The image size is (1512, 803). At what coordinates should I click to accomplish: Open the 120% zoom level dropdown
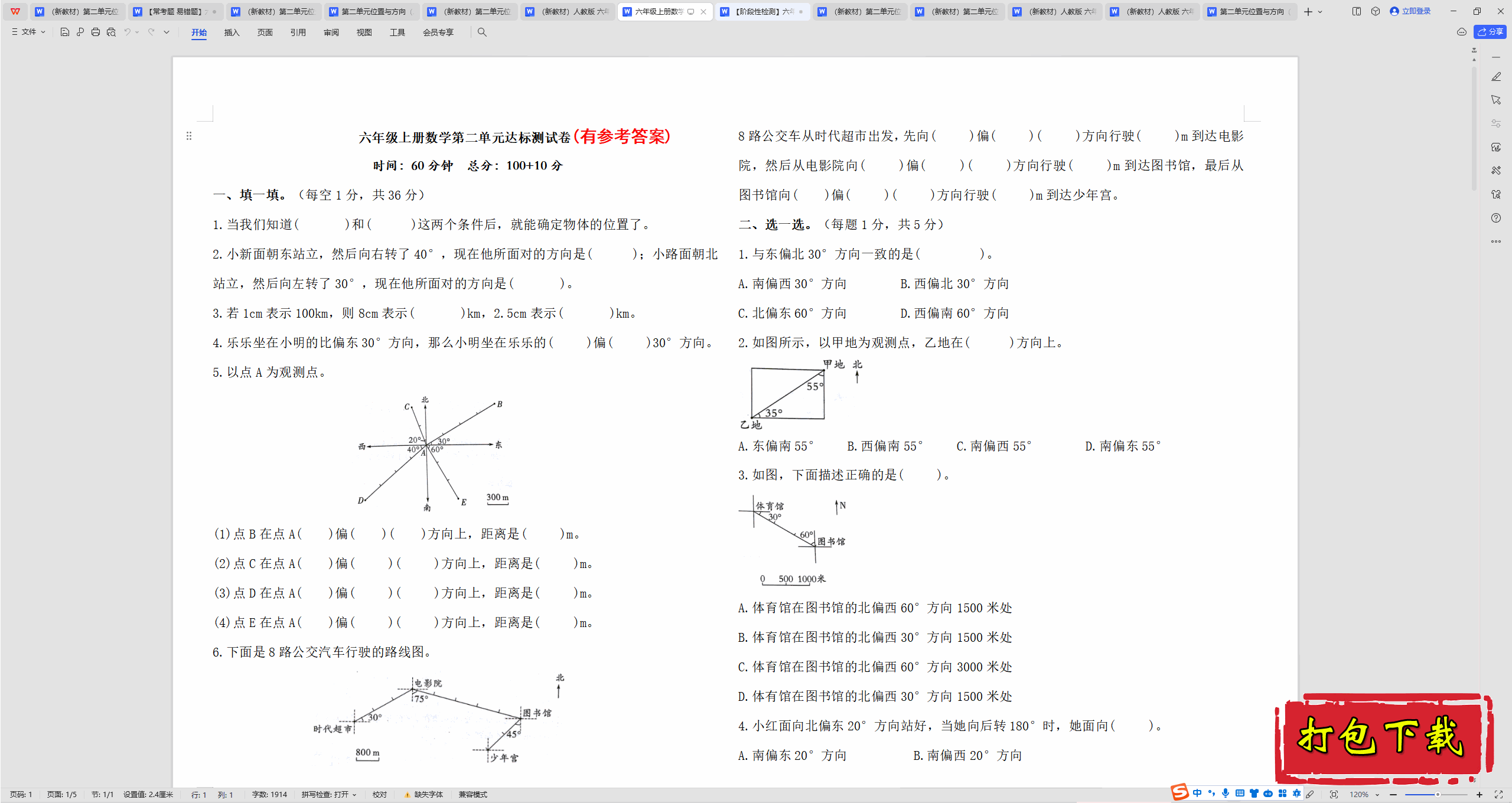1364,795
